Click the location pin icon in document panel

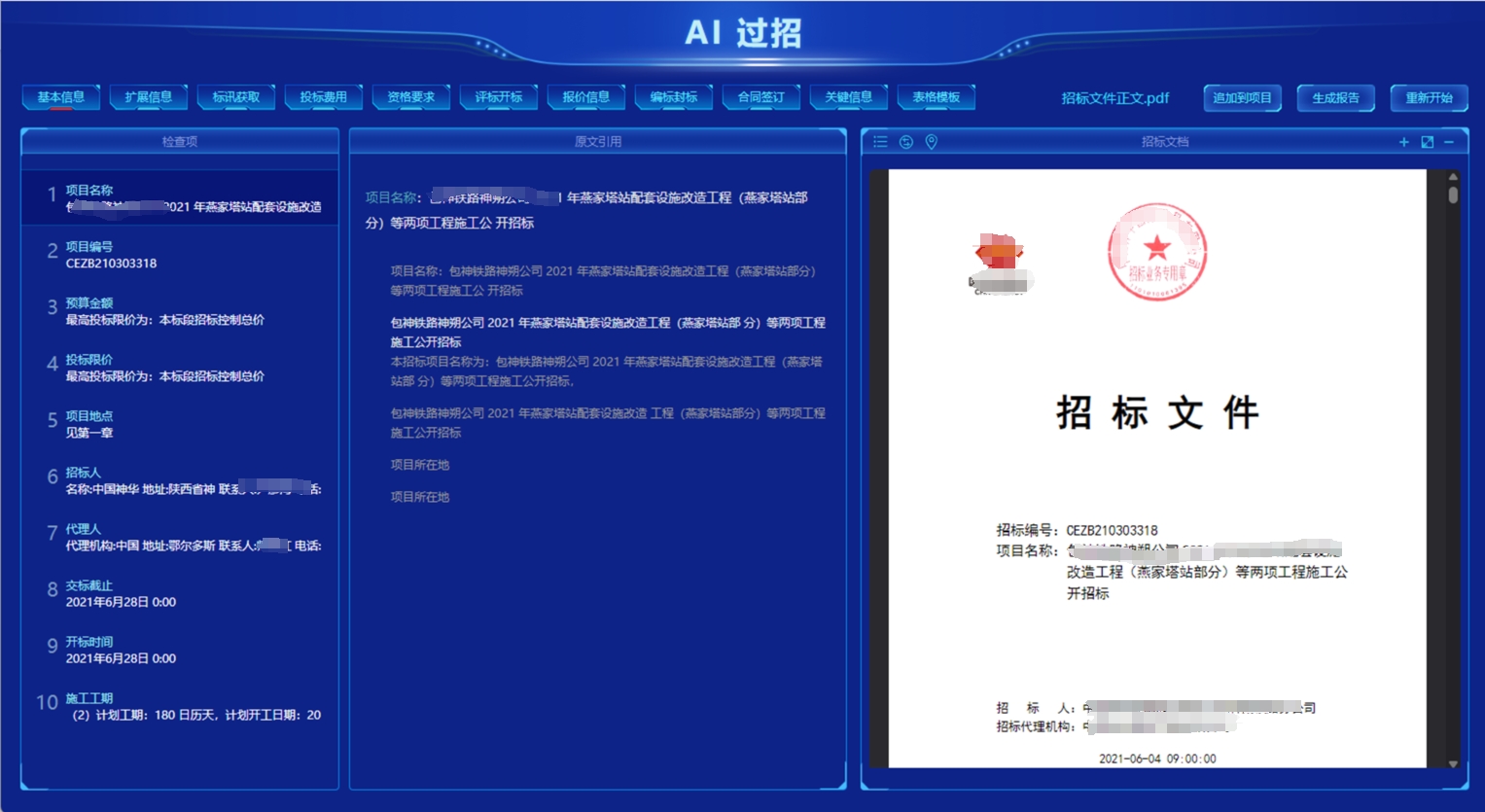932,142
